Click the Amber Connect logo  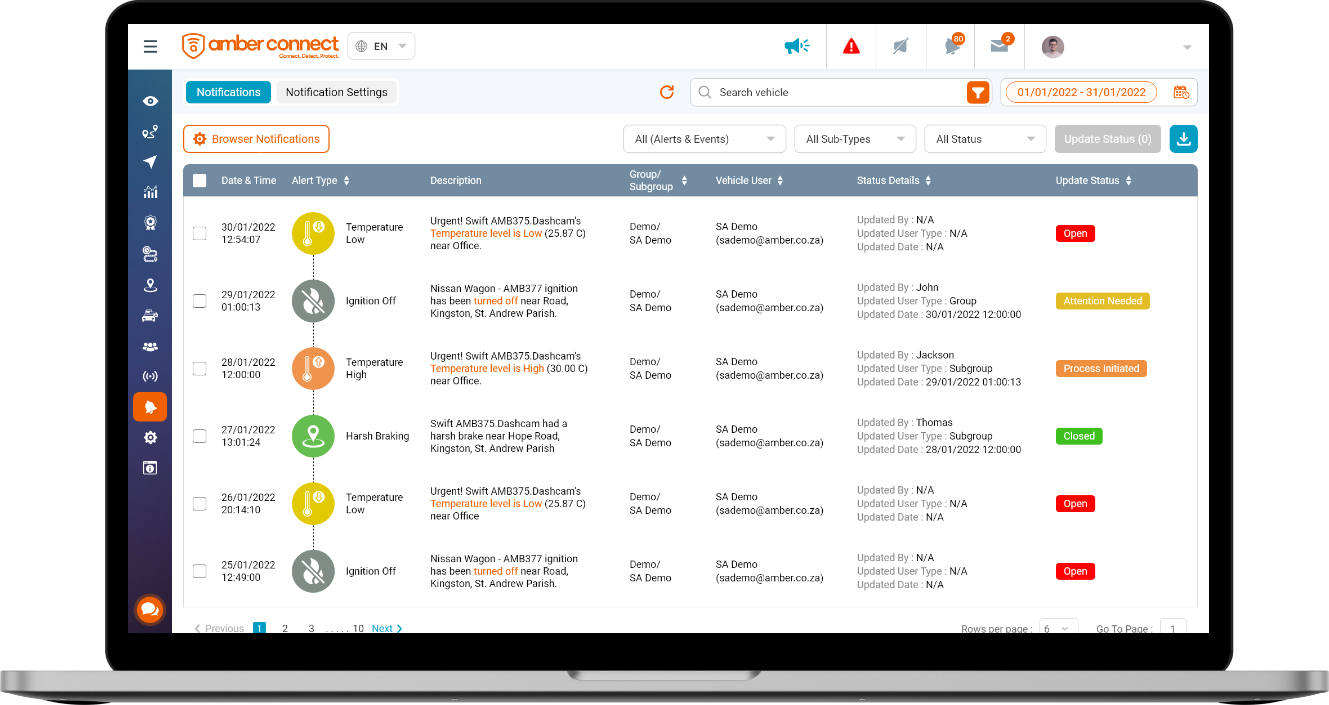(x=261, y=46)
